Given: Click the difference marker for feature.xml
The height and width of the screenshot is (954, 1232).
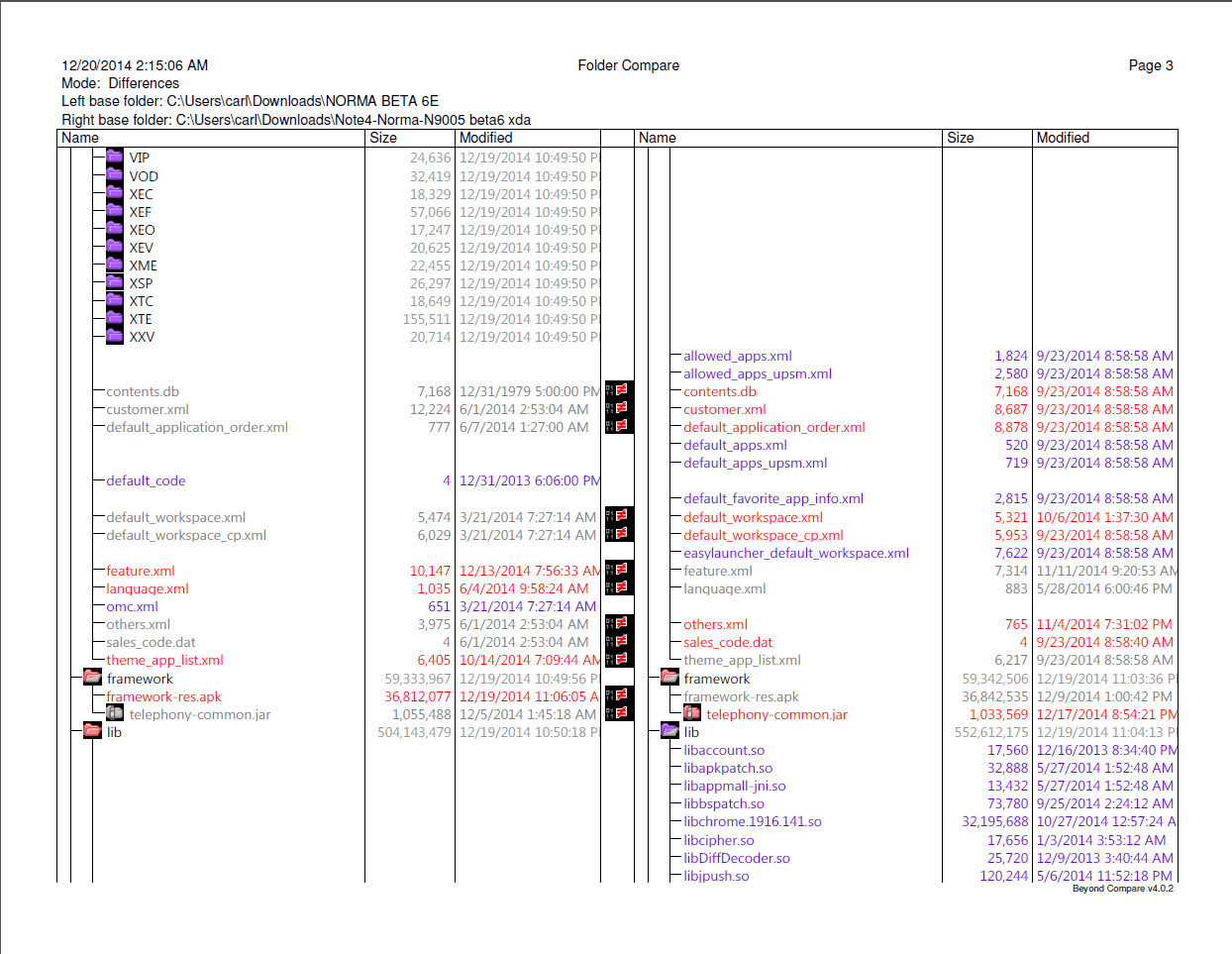Looking at the screenshot, I should [x=619, y=570].
